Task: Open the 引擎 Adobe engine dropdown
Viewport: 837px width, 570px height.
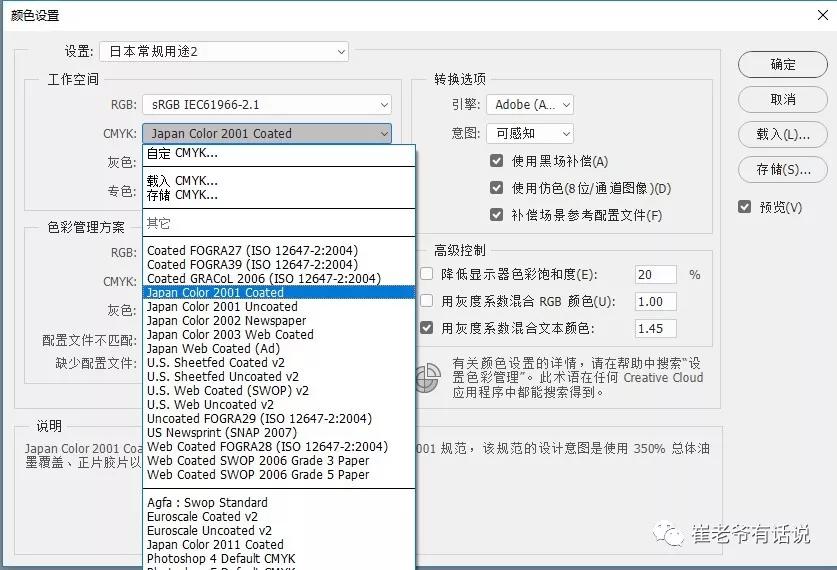Action: (530, 104)
